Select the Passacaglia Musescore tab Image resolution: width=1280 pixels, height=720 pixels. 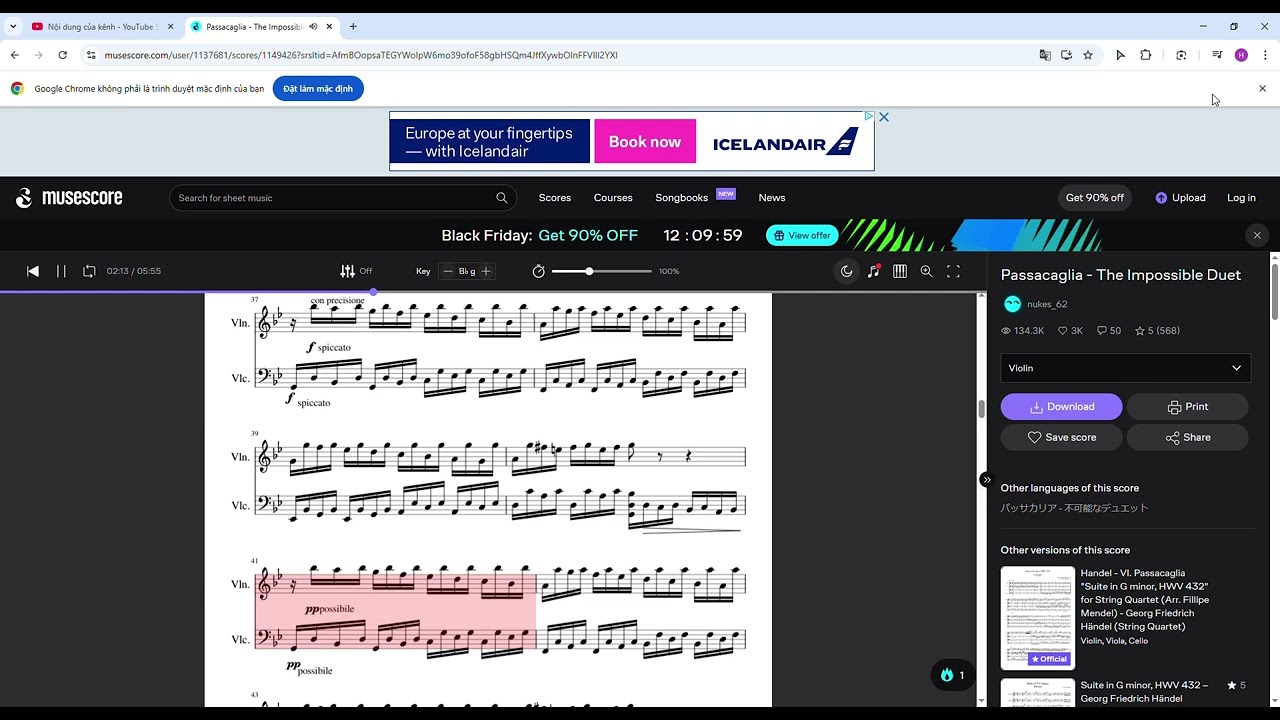[254, 27]
